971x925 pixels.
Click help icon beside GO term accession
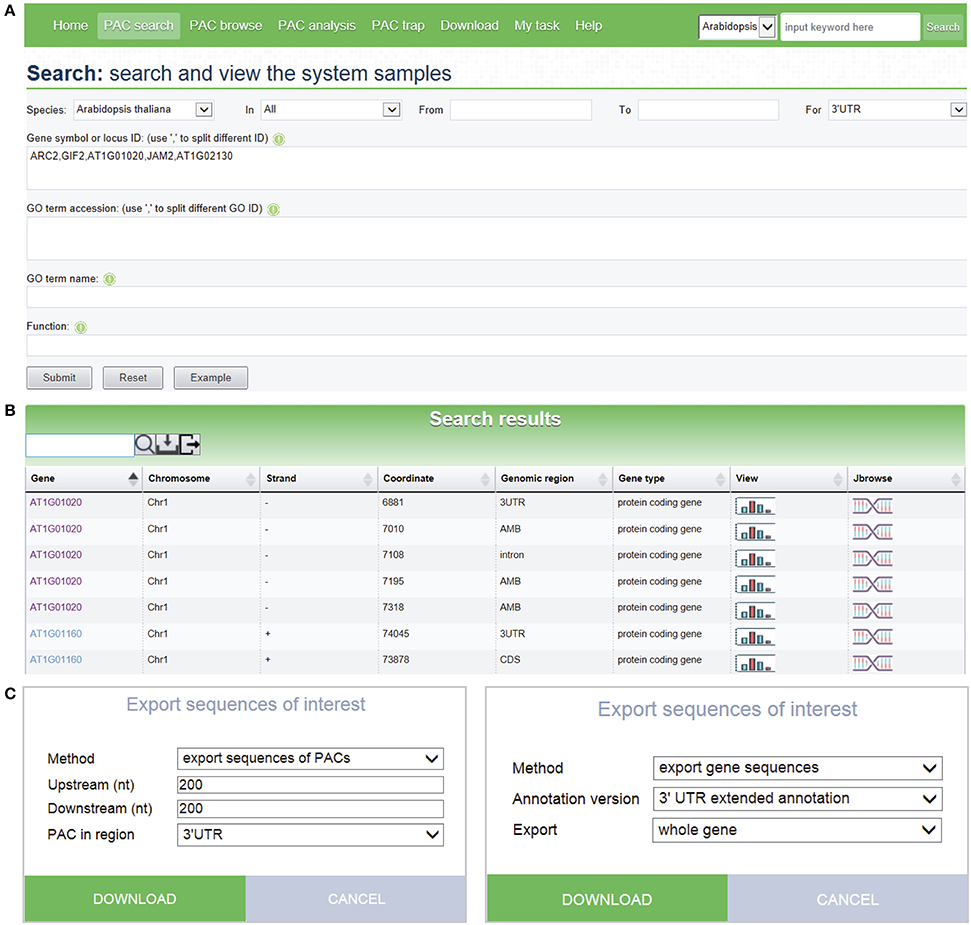273,209
